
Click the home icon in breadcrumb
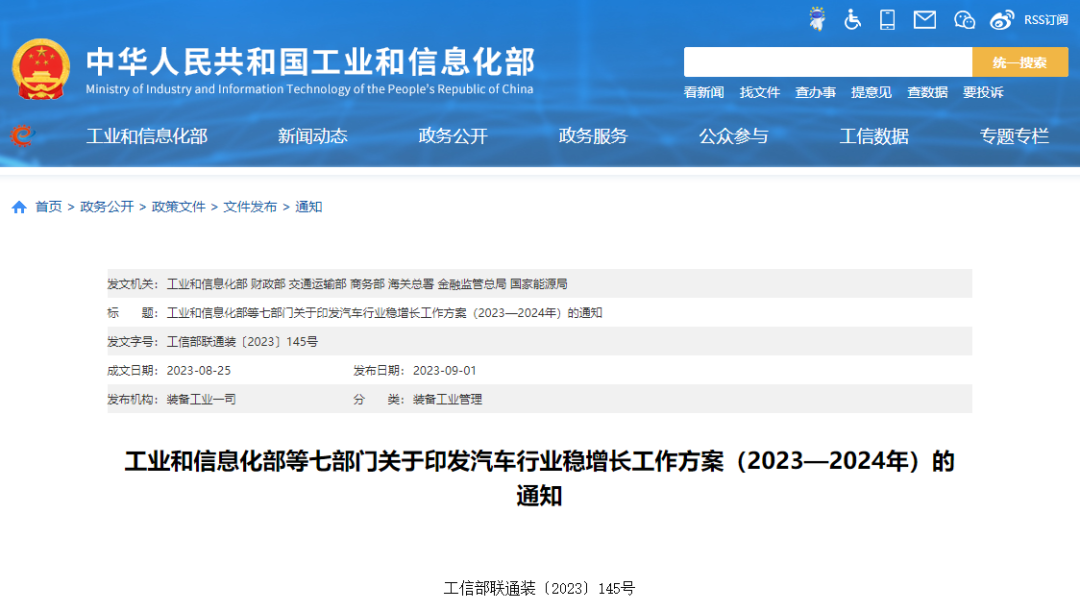(x=19, y=207)
